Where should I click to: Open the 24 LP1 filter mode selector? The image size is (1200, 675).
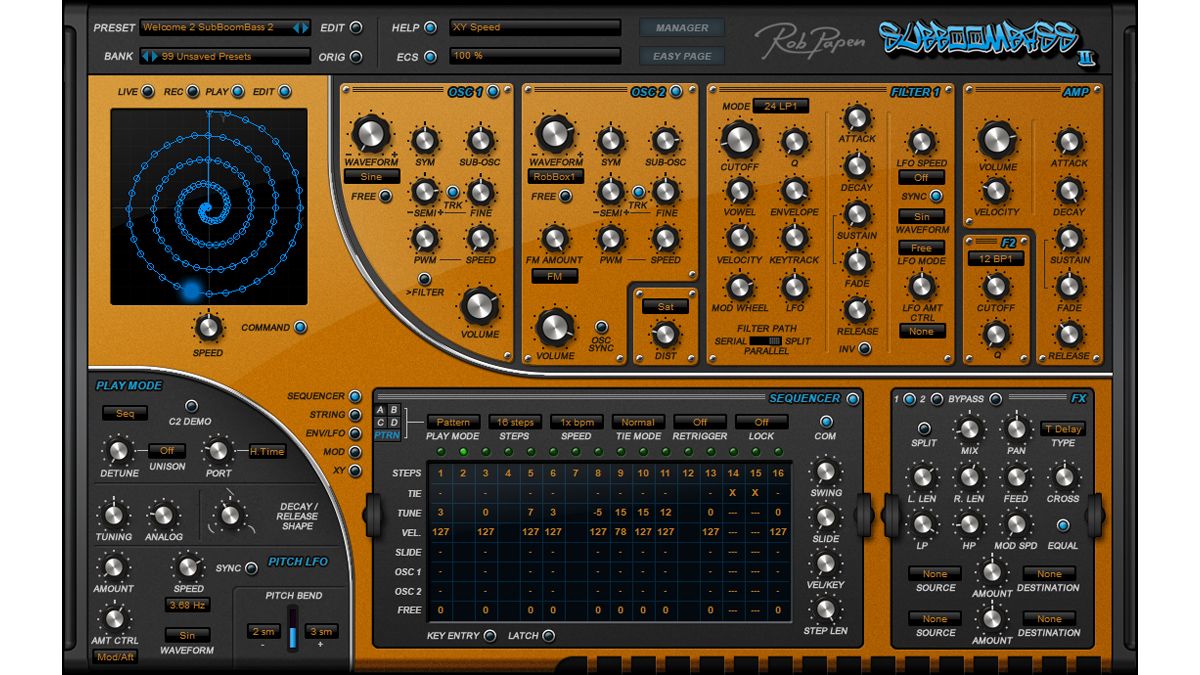coord(781,104)
